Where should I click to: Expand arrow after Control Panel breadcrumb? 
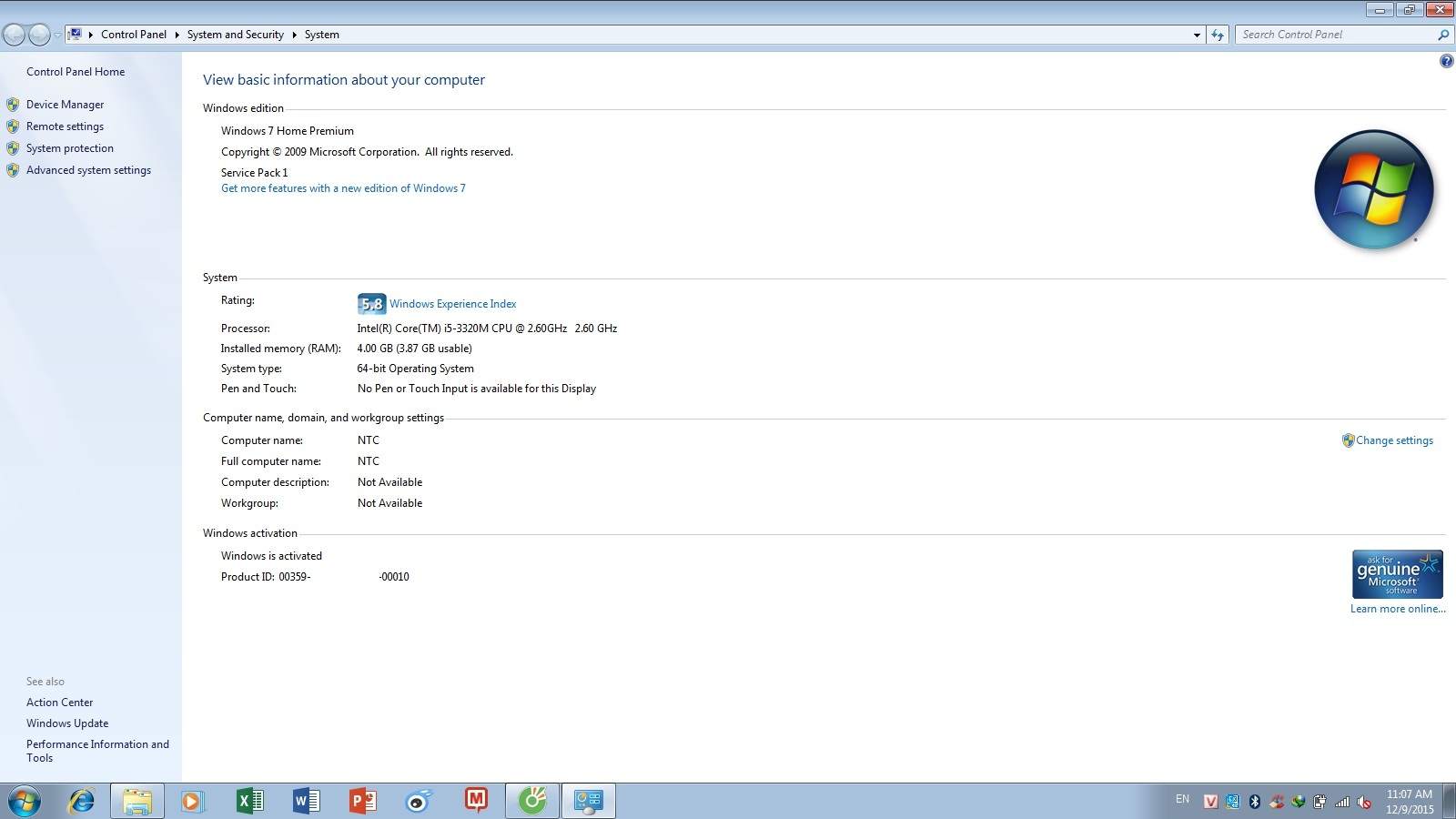point(177,35)
